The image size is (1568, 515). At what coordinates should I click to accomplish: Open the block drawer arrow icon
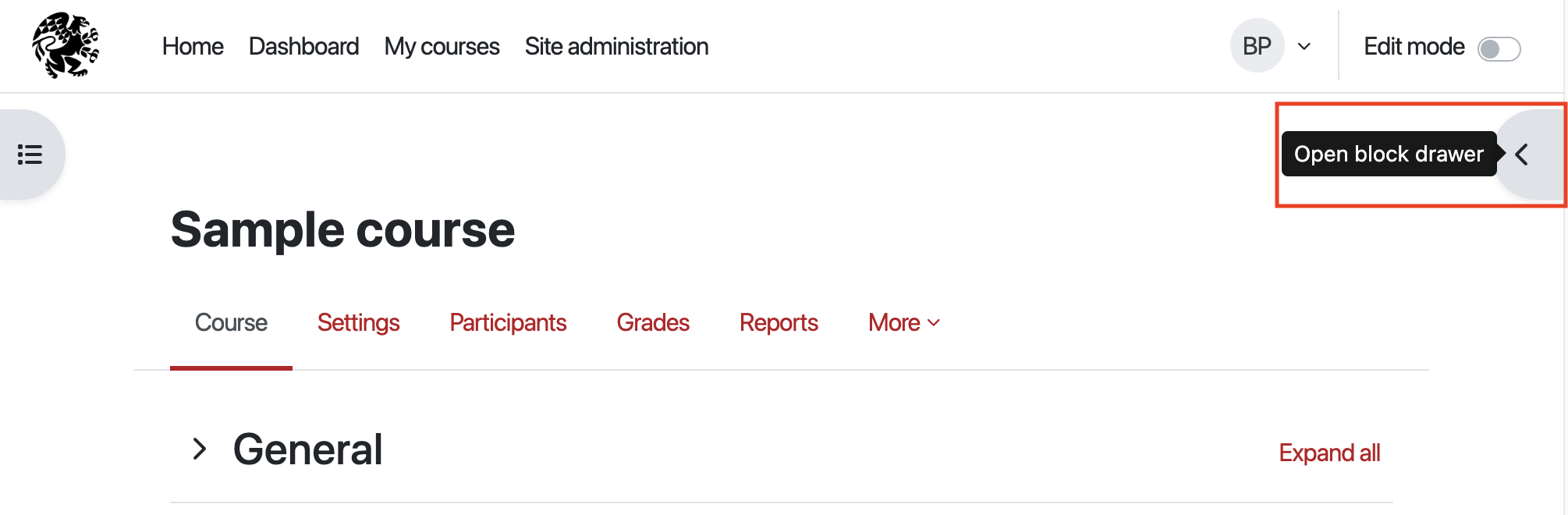1523,154
